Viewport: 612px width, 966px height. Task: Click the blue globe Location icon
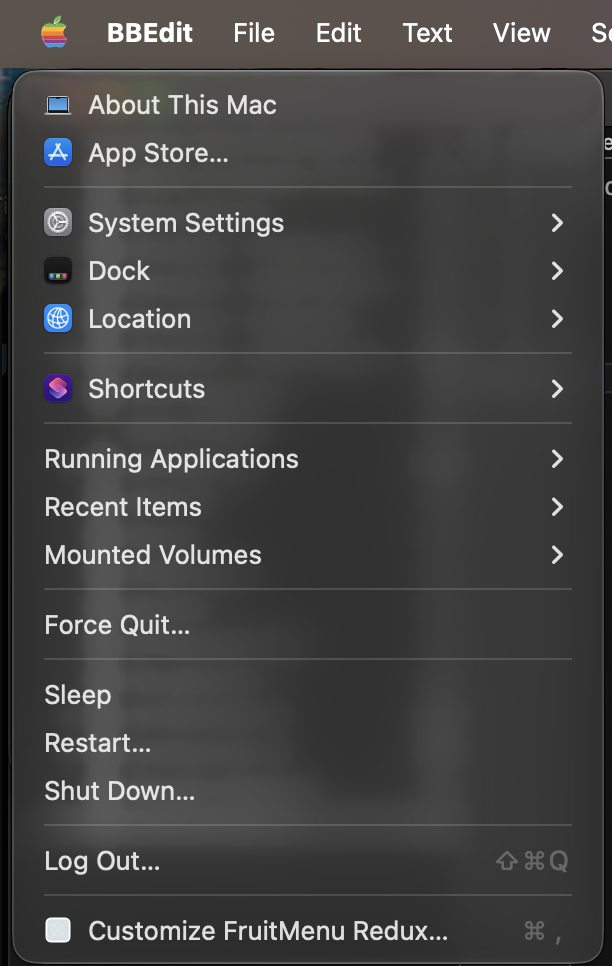click(58, 319)
